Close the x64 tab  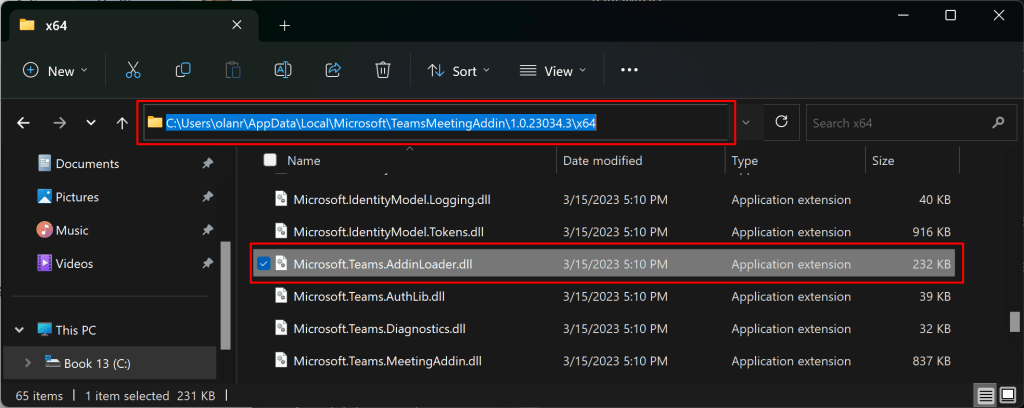click(236, 25)
